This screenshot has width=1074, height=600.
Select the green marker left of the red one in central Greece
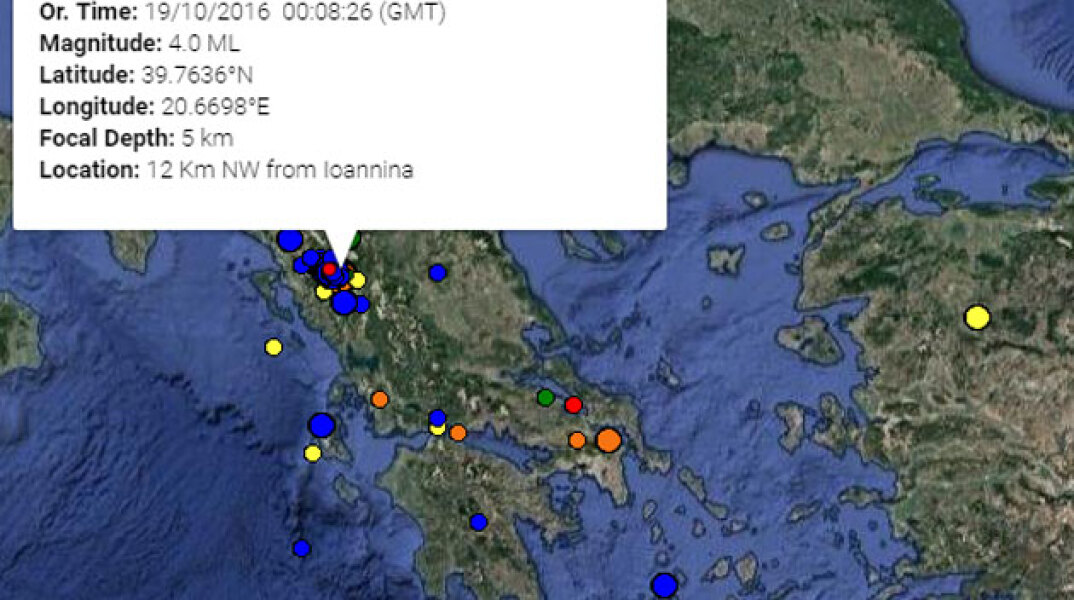[x=545, y=397]
